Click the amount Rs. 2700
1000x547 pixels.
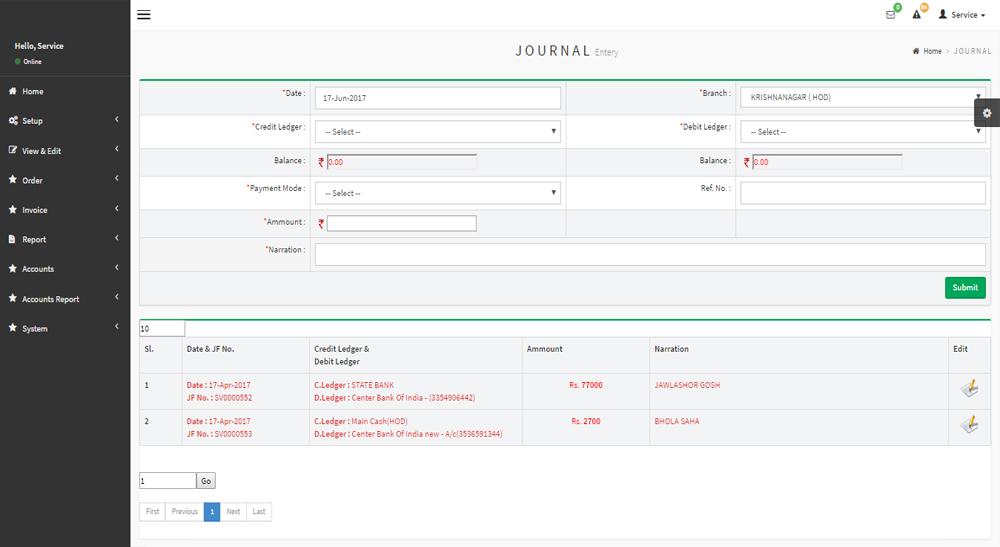tap(586, 421)
